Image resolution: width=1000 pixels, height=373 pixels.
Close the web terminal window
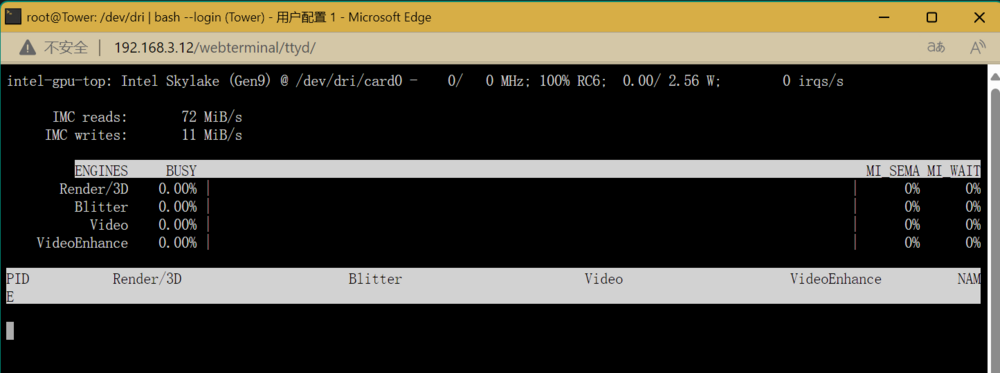[x=980, y=17]
